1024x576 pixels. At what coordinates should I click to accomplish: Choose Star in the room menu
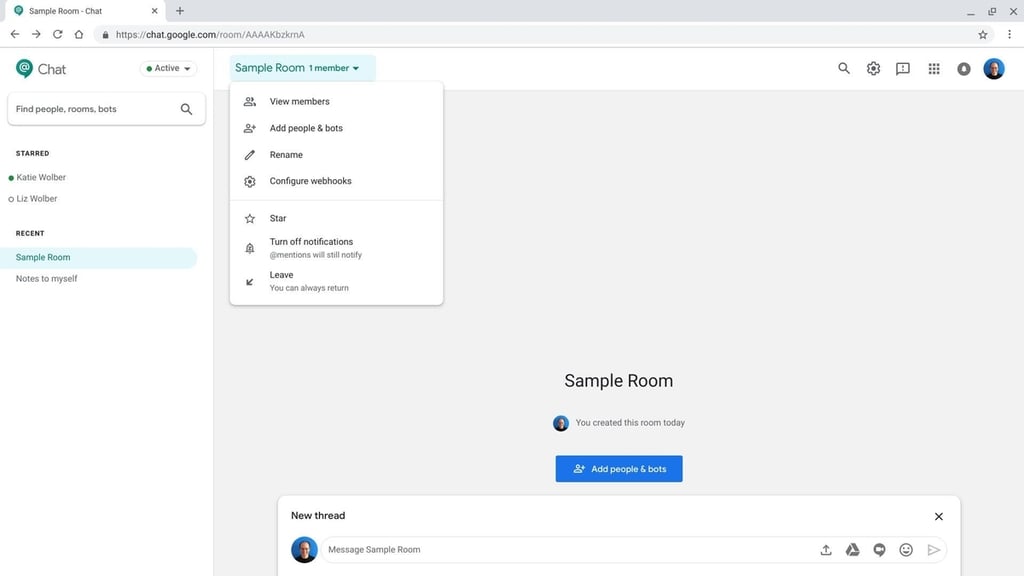click(336, 218)
